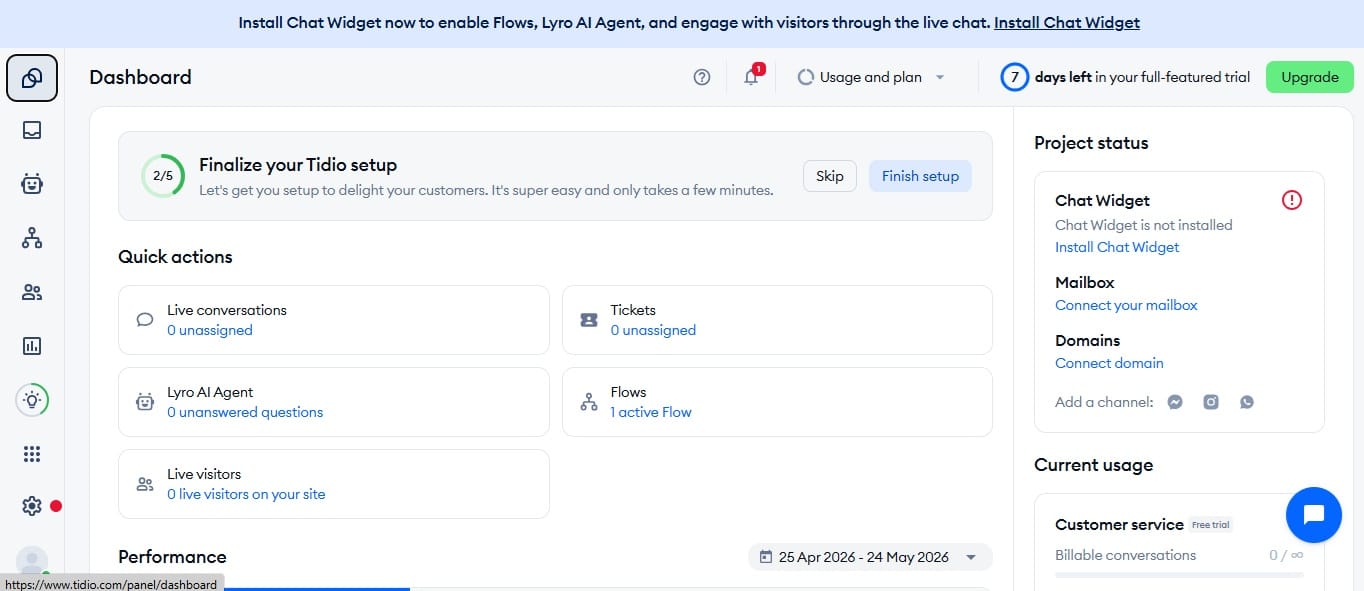Viewport: 1364px width, 591px height.
Task: Click the Current usage heading
Action: (1093, 465)
